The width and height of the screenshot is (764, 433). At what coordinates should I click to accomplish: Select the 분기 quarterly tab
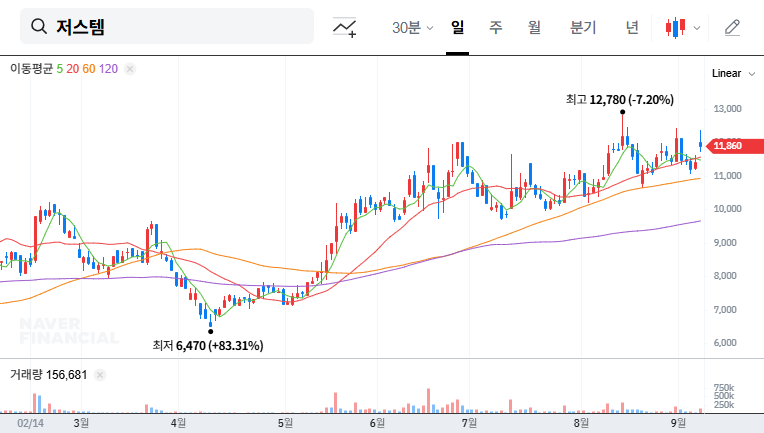(582, 27)
